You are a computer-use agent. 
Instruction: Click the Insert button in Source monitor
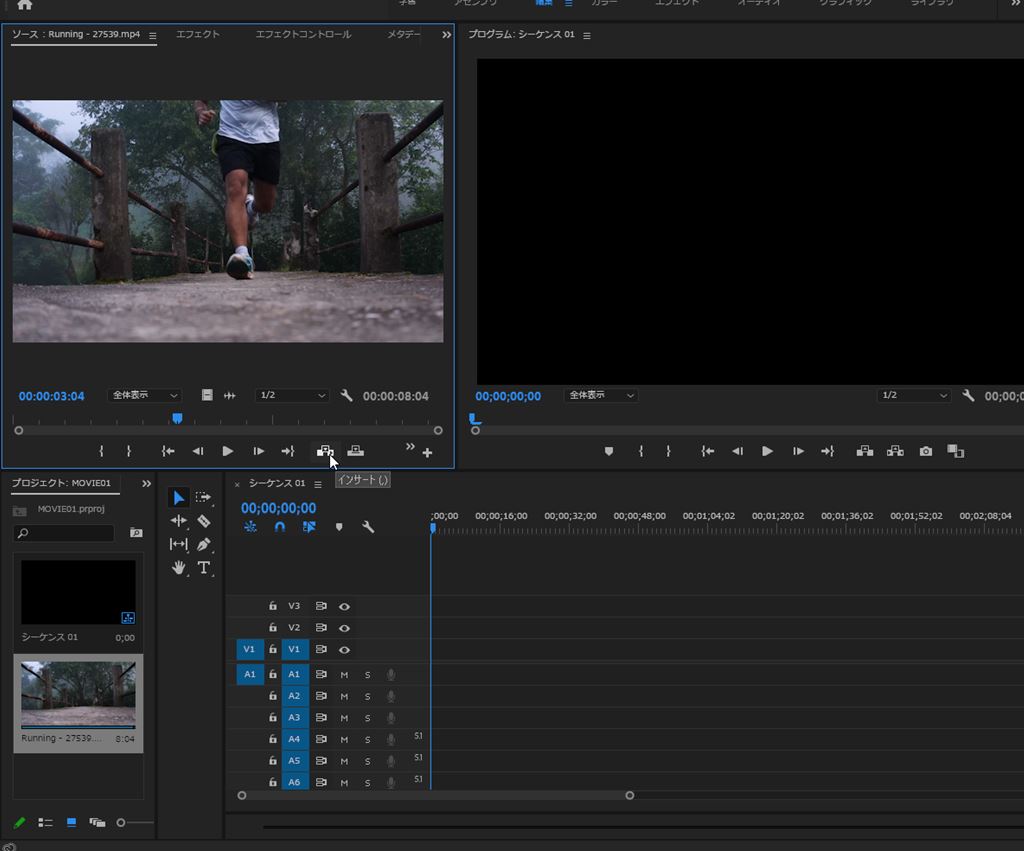(325, 452)
